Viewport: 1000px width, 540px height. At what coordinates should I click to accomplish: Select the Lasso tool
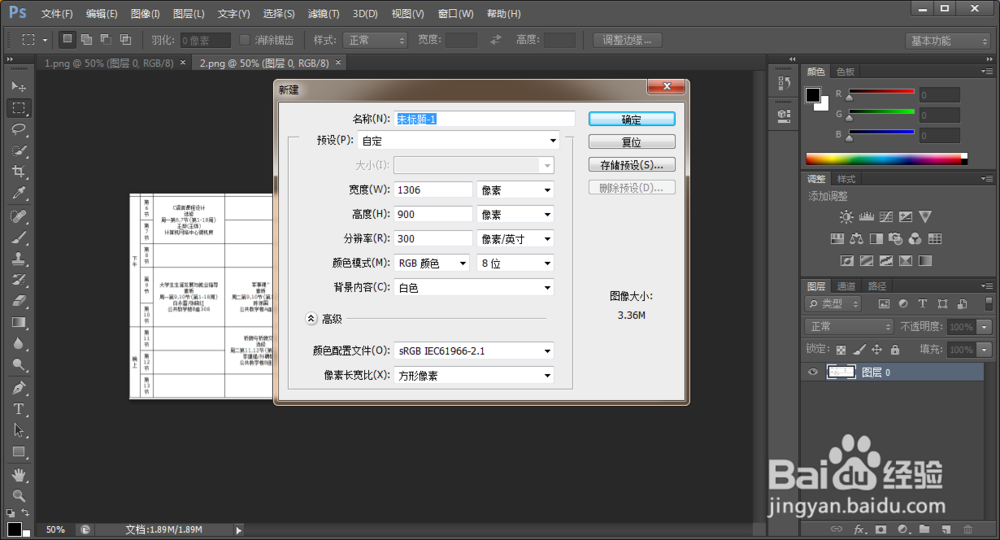[18, 129]
